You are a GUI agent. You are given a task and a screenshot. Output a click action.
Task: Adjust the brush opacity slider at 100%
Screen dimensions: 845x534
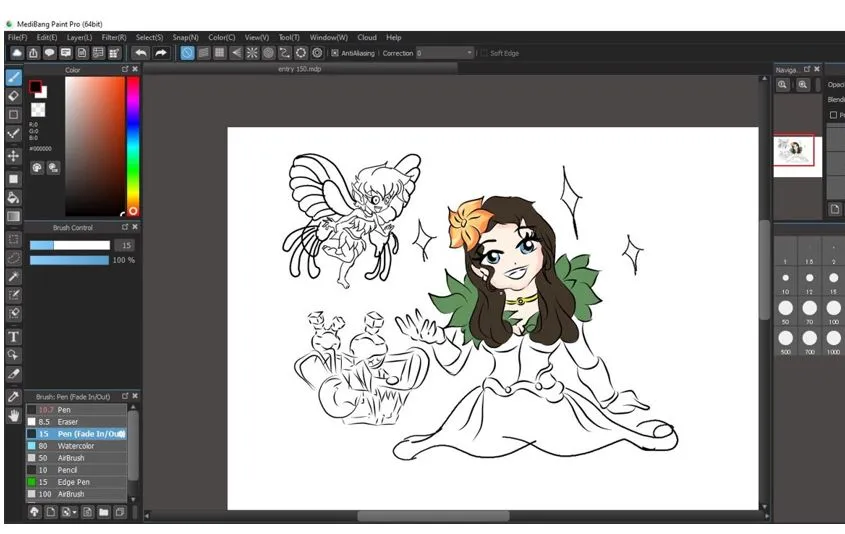click(x=70, y=260)
